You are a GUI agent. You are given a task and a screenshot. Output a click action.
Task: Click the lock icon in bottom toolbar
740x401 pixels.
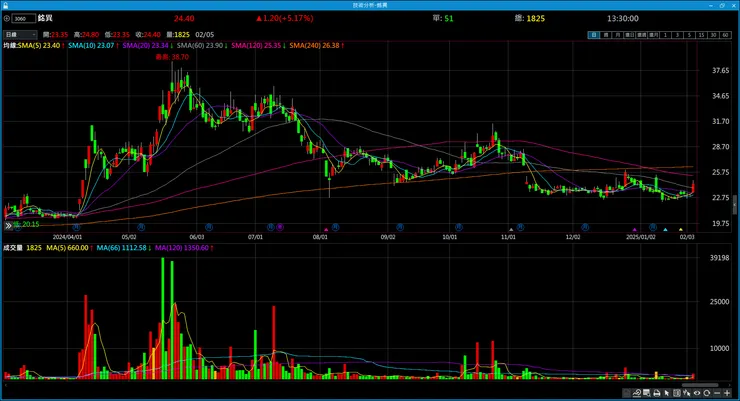pos(626,393)
